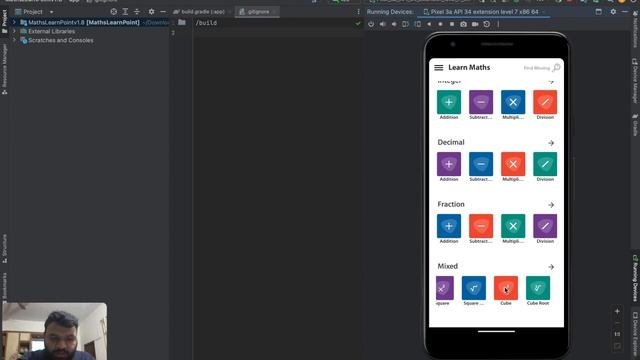Viewport: 640px width, 360px height.
Task: Open Fraction Subtraction red tile
Action: point(481,226)
